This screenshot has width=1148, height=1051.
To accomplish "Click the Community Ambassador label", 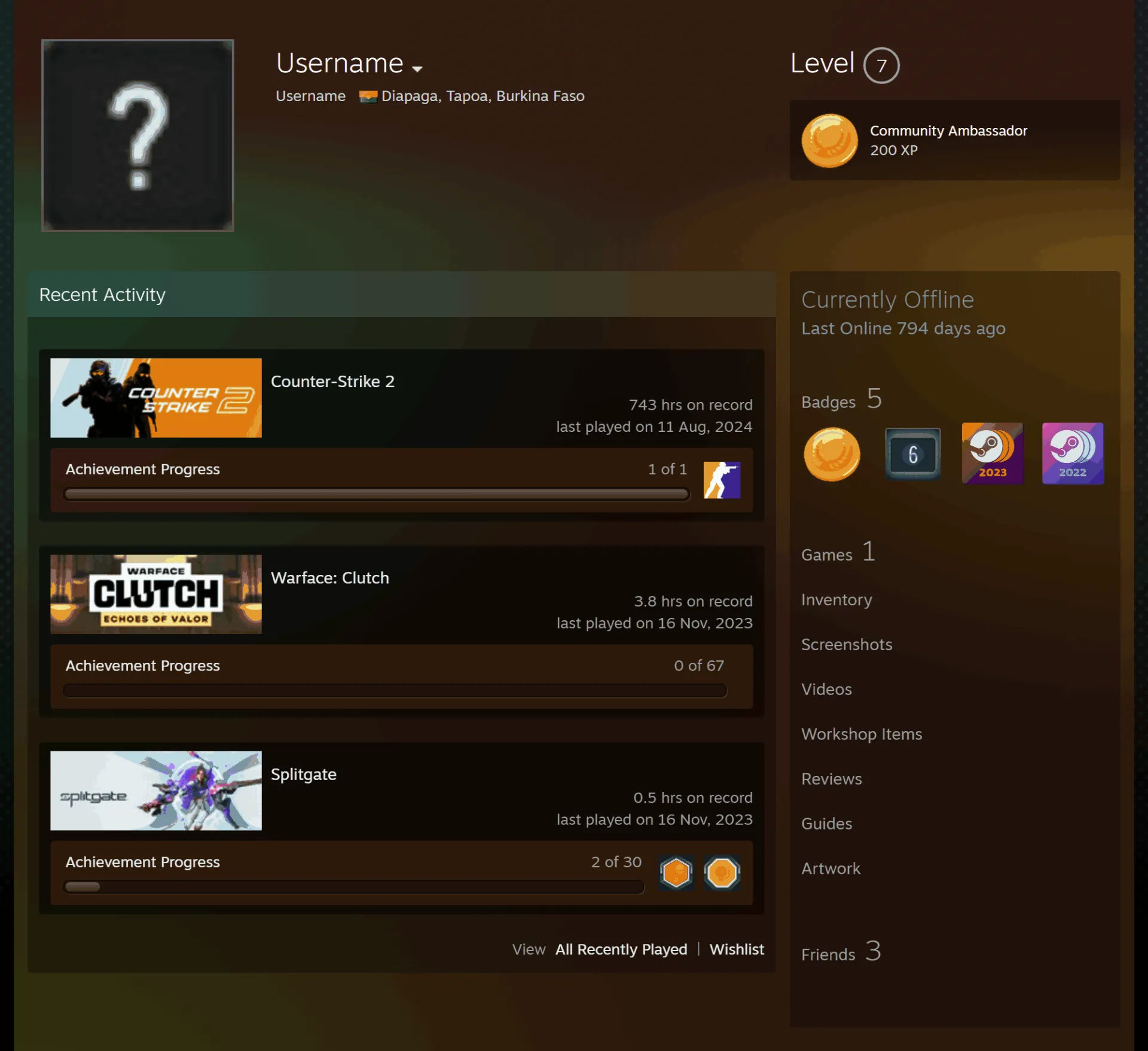I will (x=948, y=130).
